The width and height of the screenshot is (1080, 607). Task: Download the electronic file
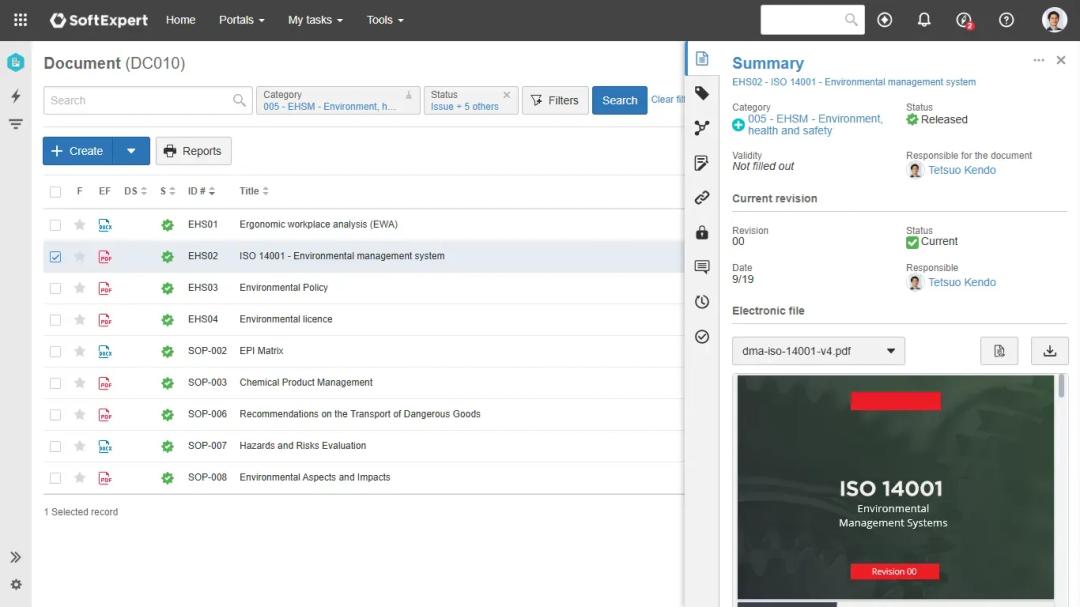click(x=1049, y=351)
